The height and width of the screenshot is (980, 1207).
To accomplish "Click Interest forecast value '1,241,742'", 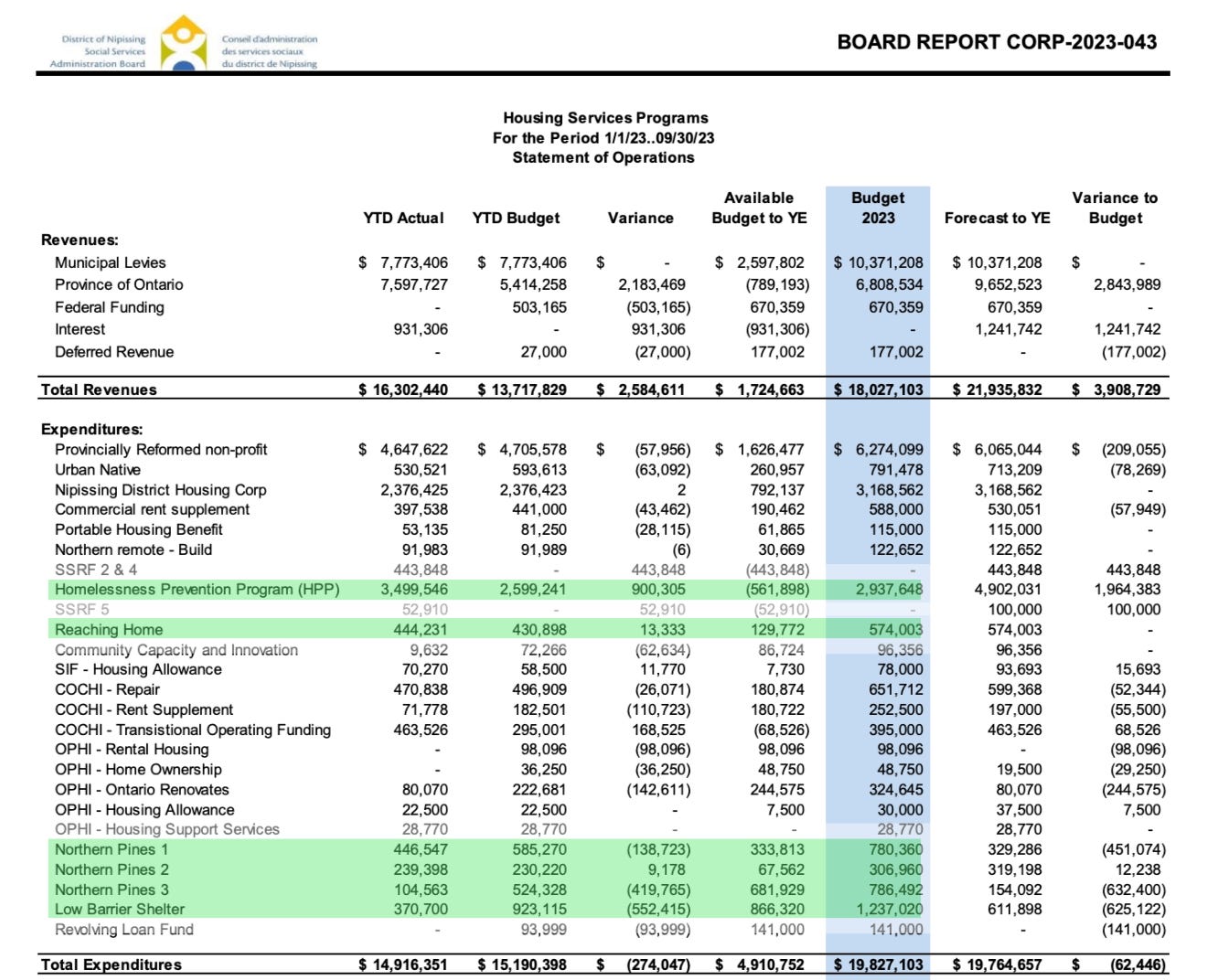I will [x=1007, y=329].
